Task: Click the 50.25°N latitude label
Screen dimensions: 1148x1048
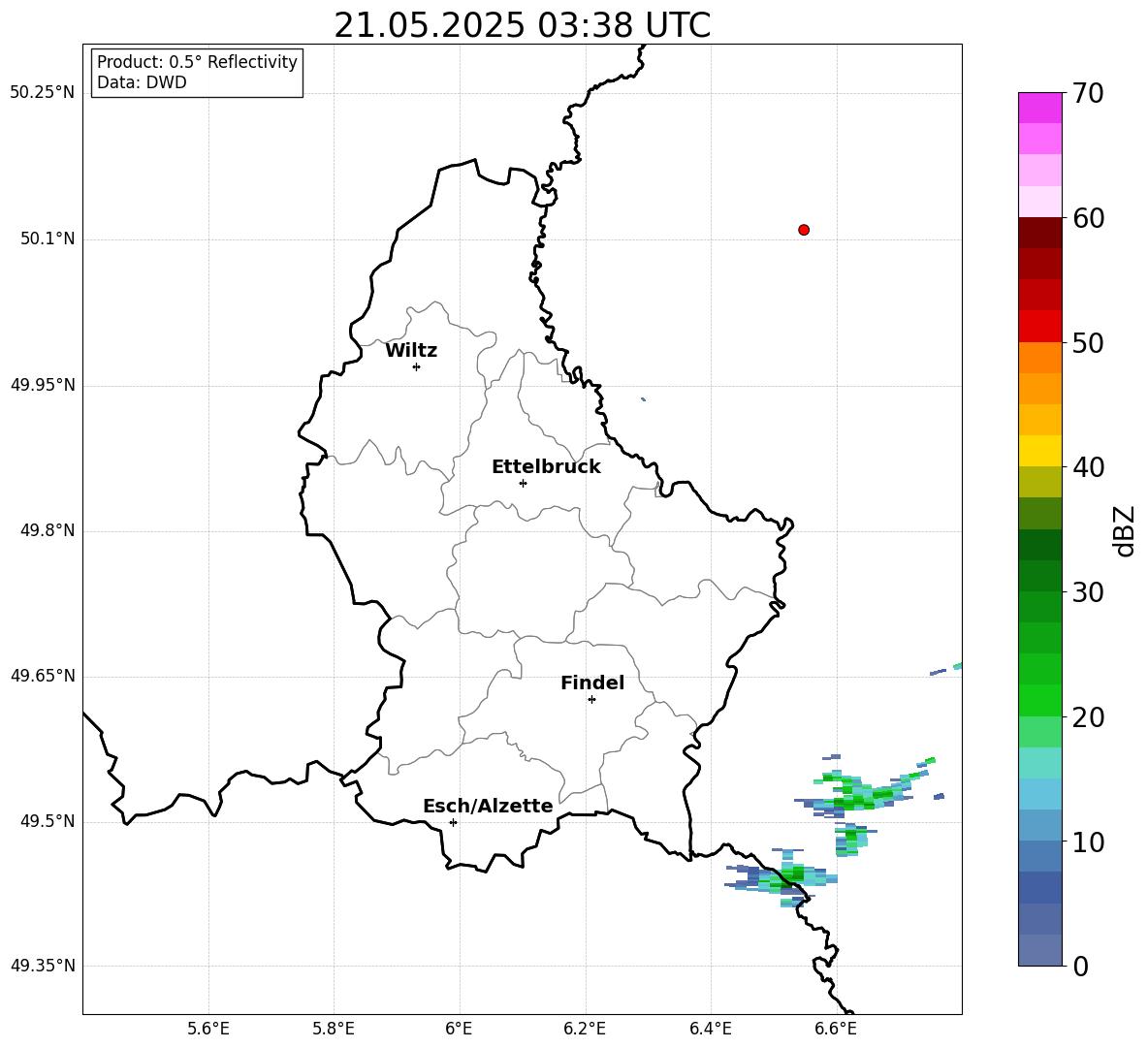Action: coord(43,93)
